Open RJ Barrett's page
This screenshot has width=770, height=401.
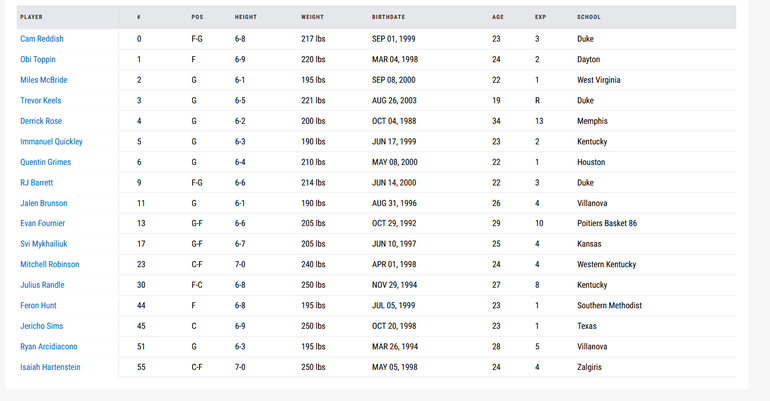pos(37,183)
